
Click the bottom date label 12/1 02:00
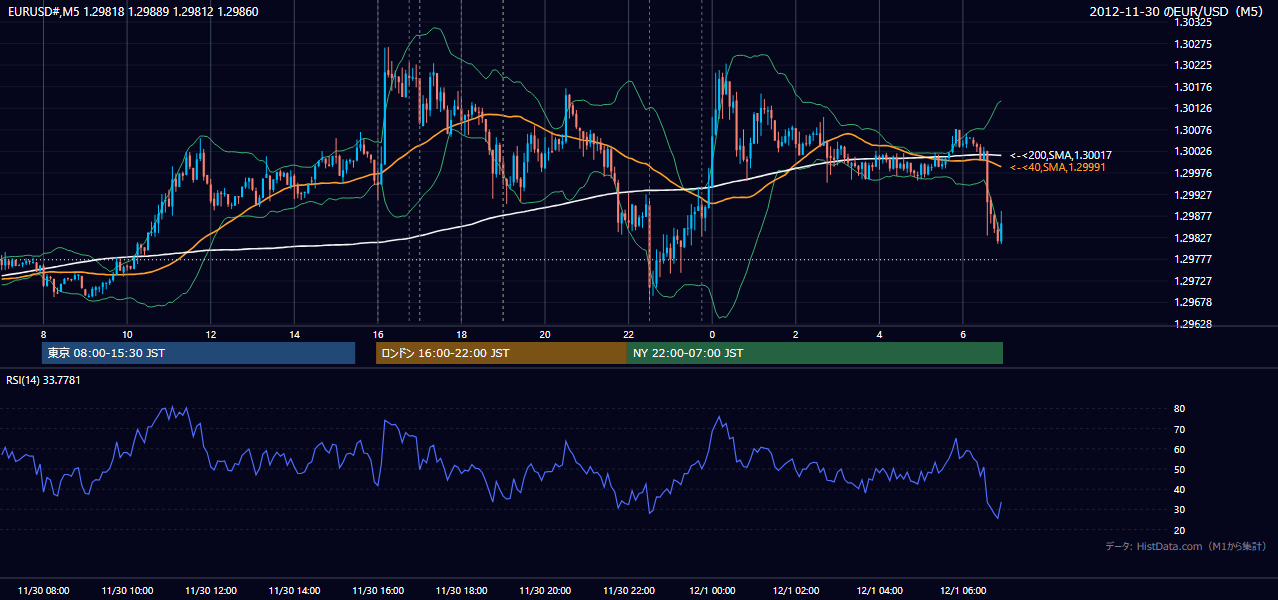point(795,591)
